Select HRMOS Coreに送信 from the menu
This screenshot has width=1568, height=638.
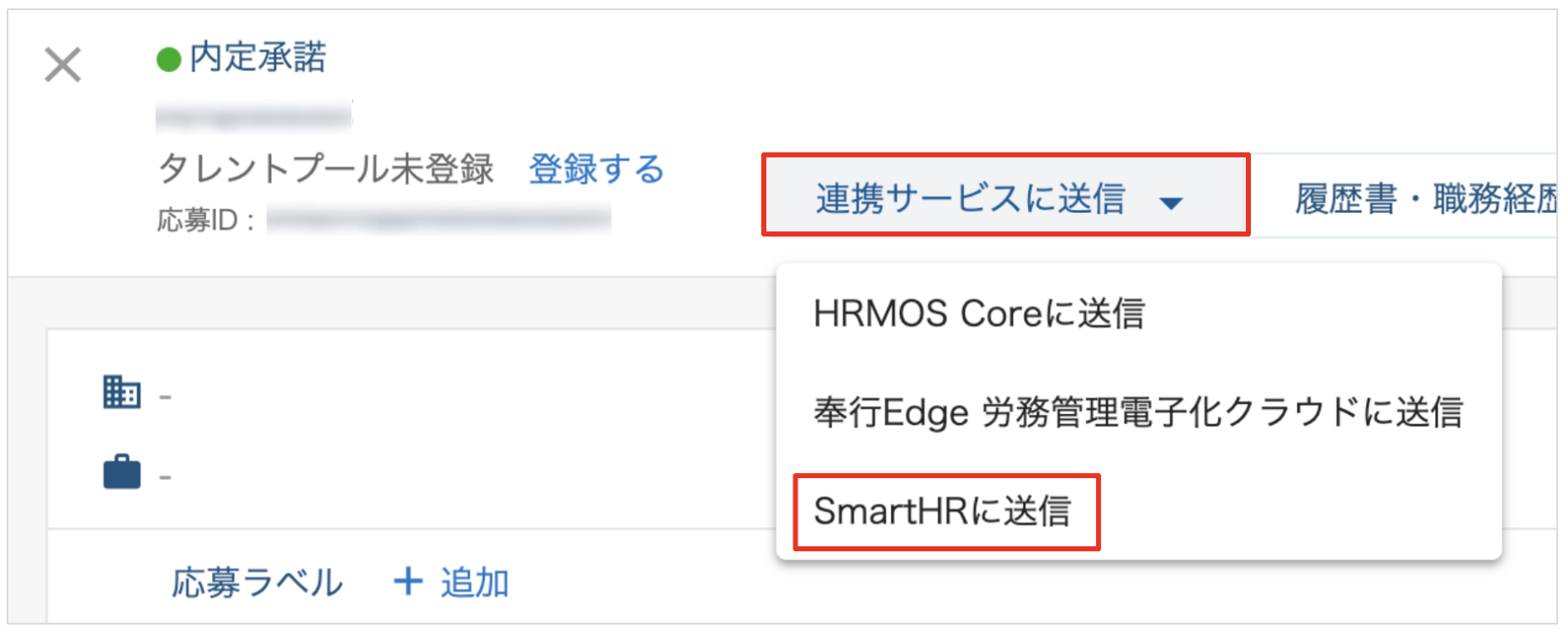point(978,314)
